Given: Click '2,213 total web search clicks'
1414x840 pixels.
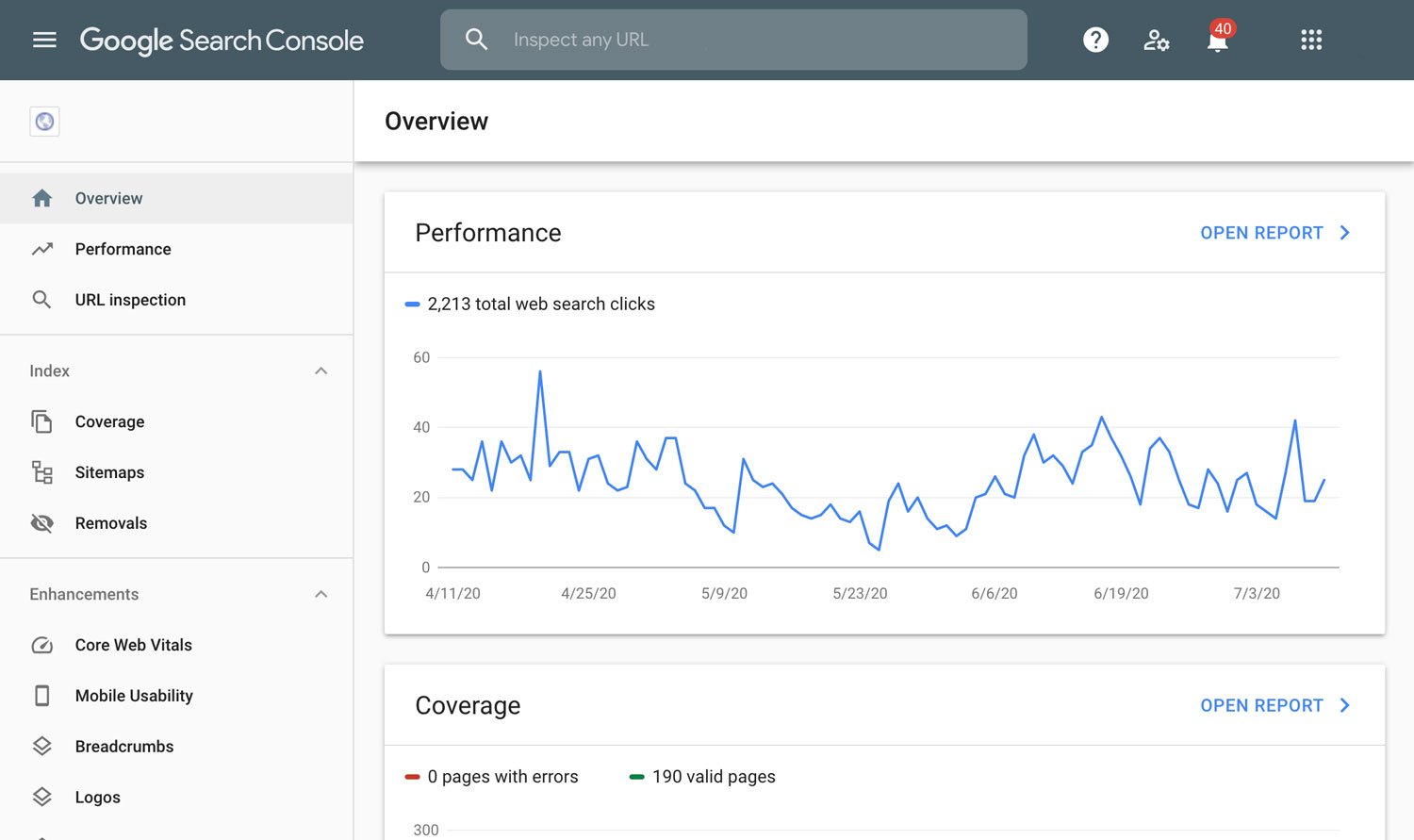Looking at the screenshot, I should (541, 304).
